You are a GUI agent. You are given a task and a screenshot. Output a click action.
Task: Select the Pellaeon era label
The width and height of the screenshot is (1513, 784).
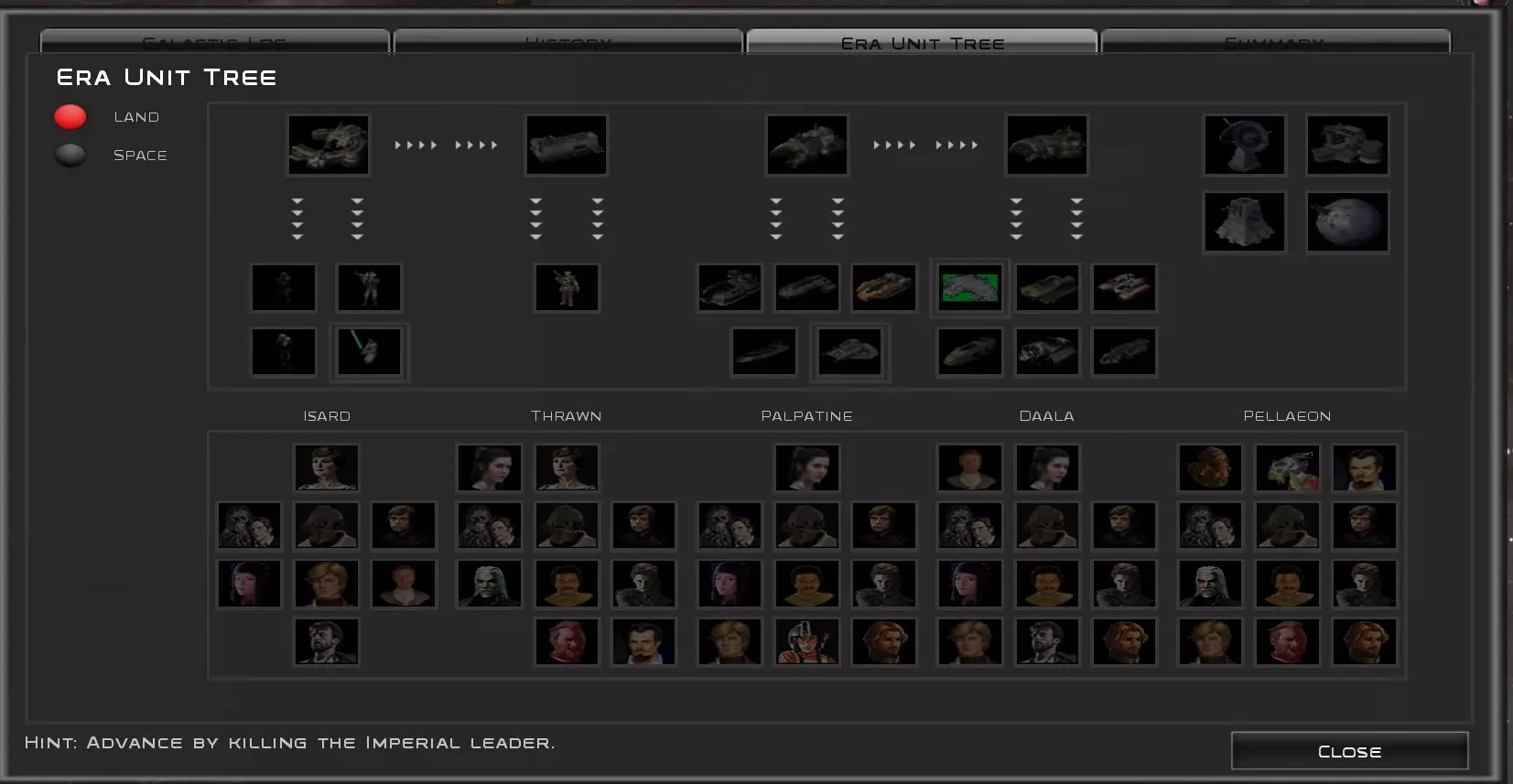pos(1287,416)
